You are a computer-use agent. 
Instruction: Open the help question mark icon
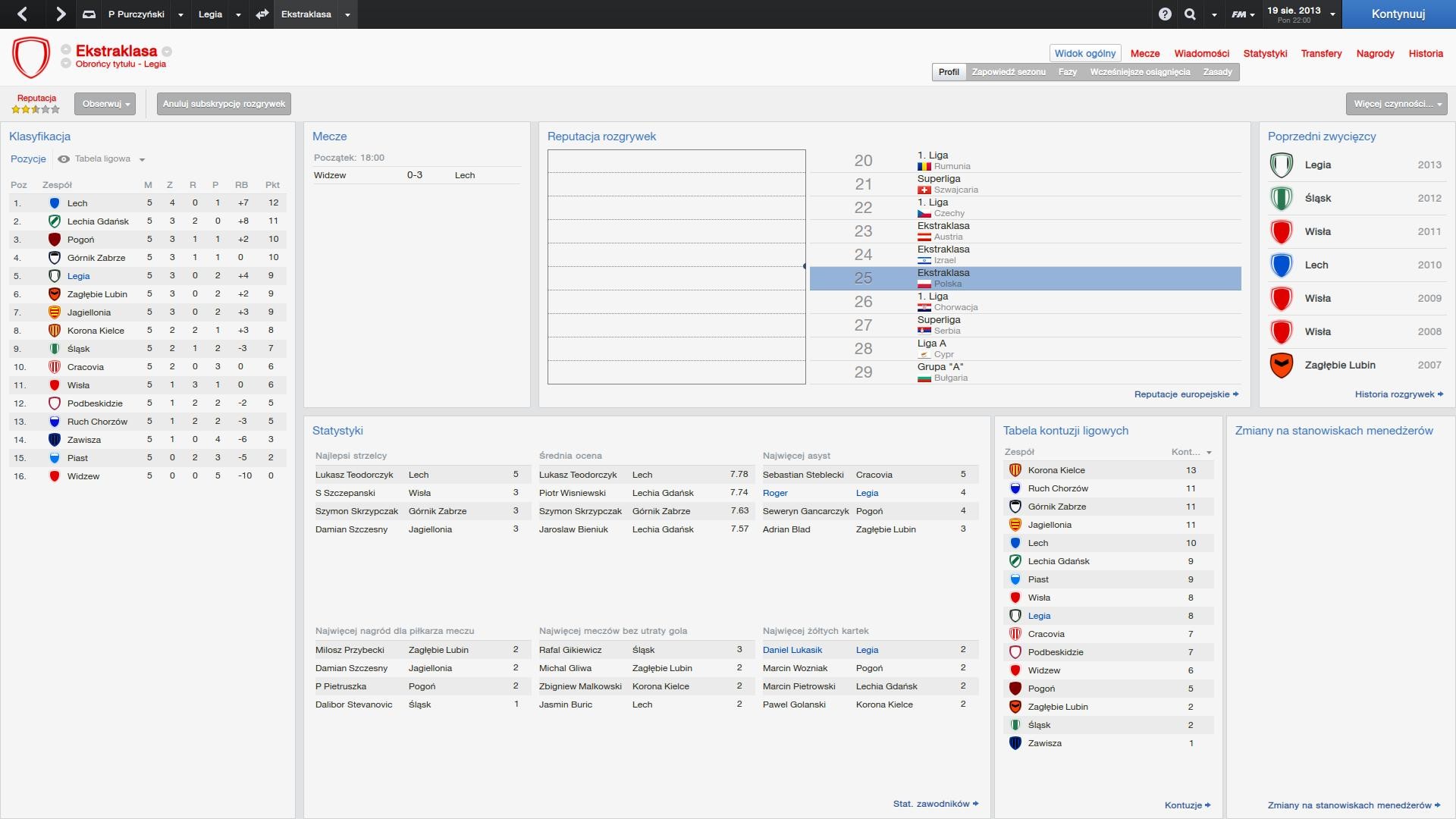tap(1165, 14)
